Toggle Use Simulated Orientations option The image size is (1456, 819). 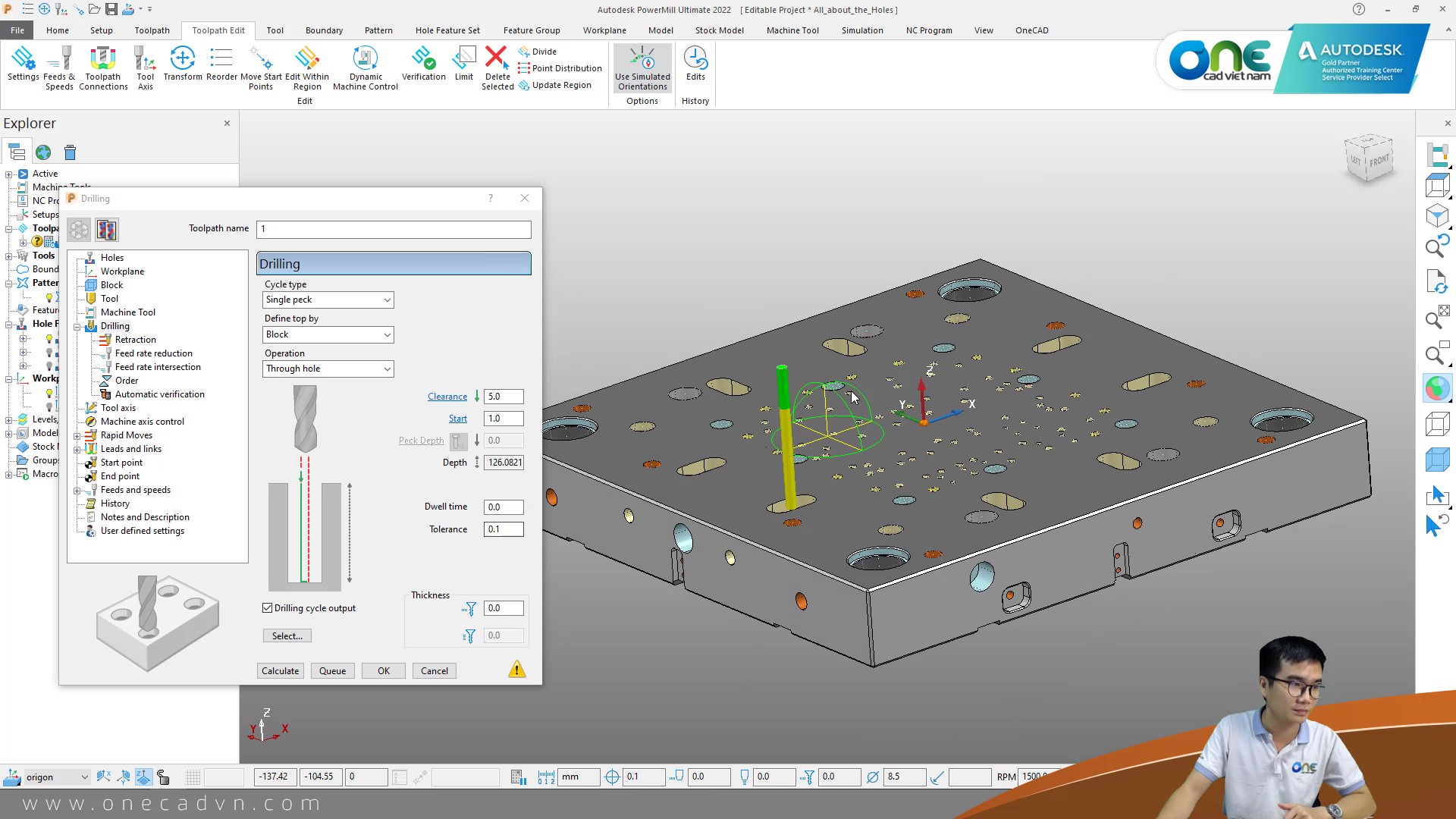tap(642, 67)
